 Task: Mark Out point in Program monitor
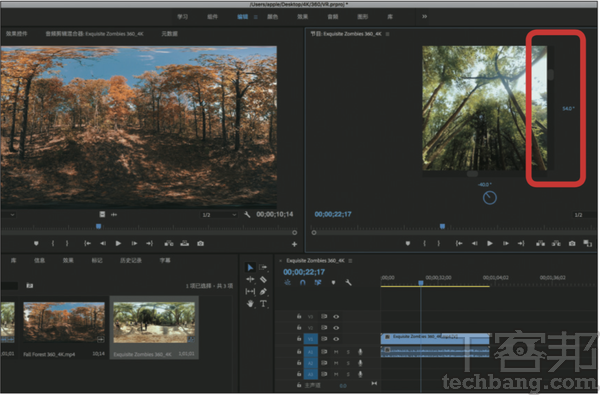pos(439,243)
